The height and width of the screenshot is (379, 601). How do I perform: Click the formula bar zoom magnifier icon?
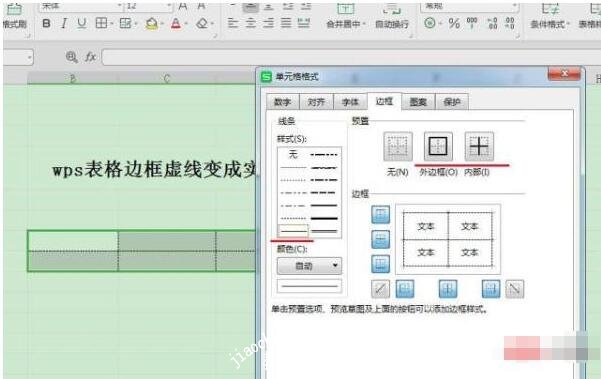[x=71, y=57]
